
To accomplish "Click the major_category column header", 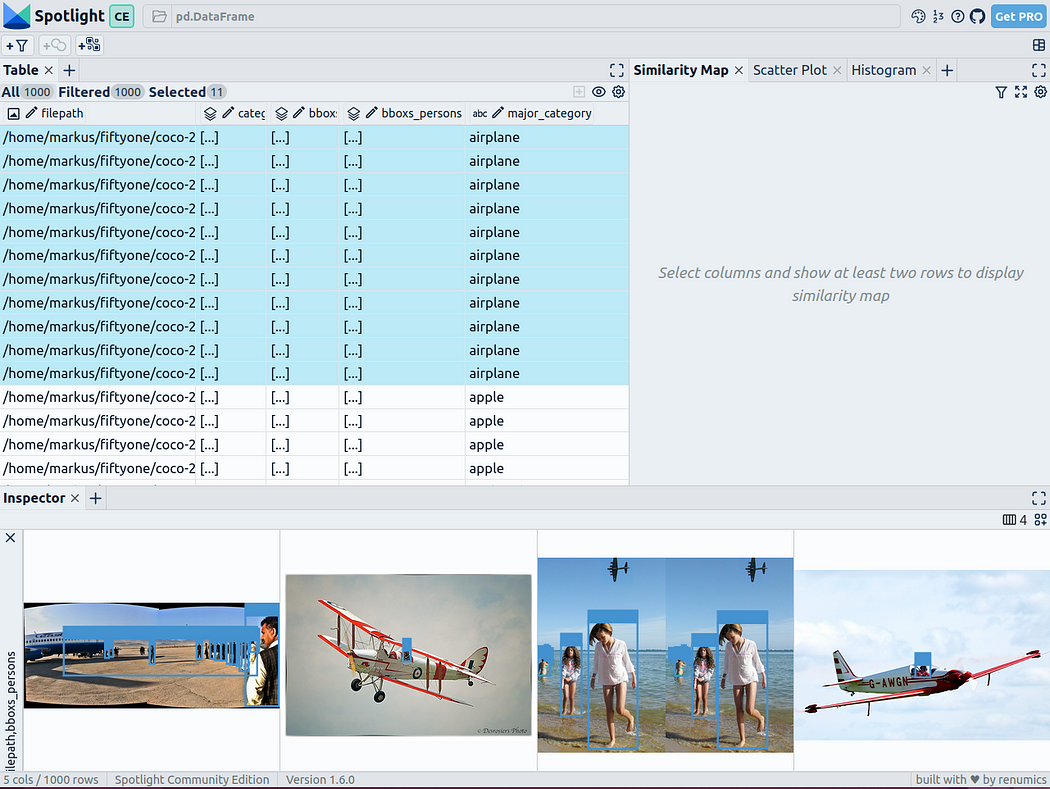I will (548, 113).
